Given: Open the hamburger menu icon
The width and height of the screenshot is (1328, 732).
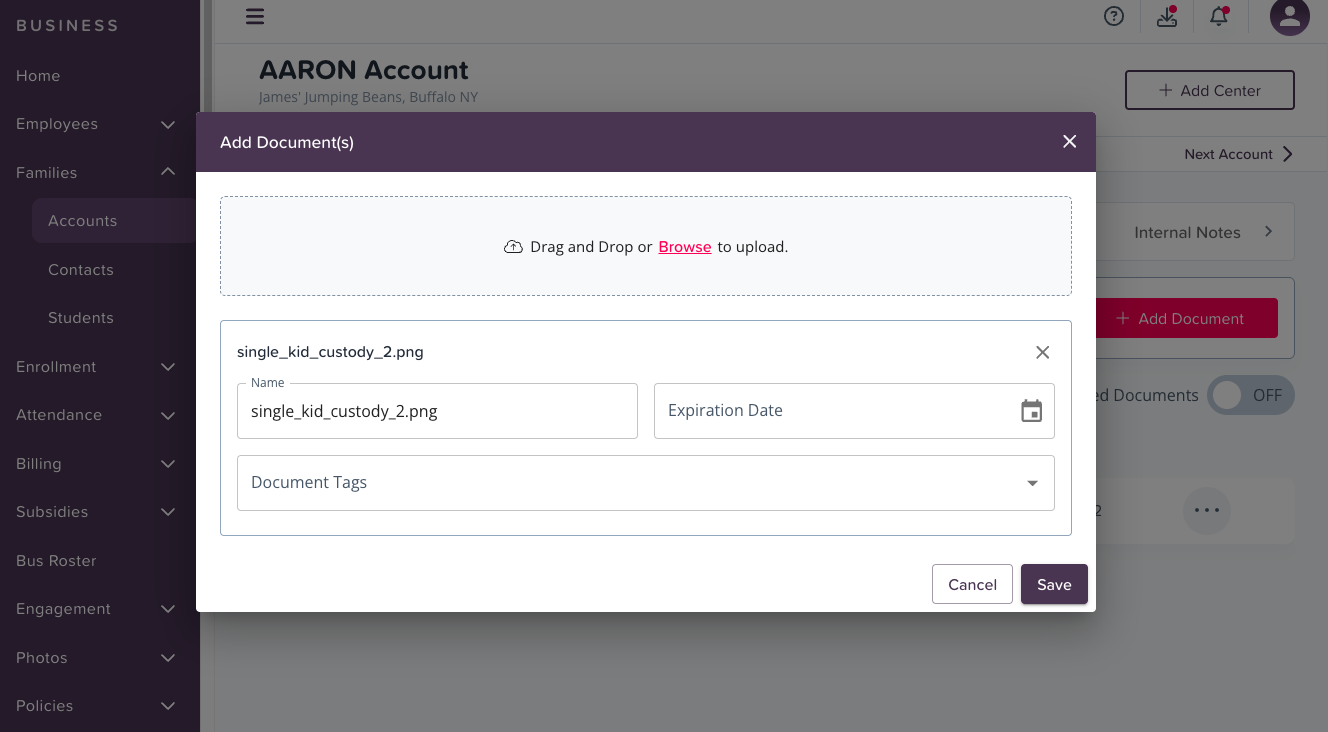Looking at the screenshot, I should coord(255,16).
